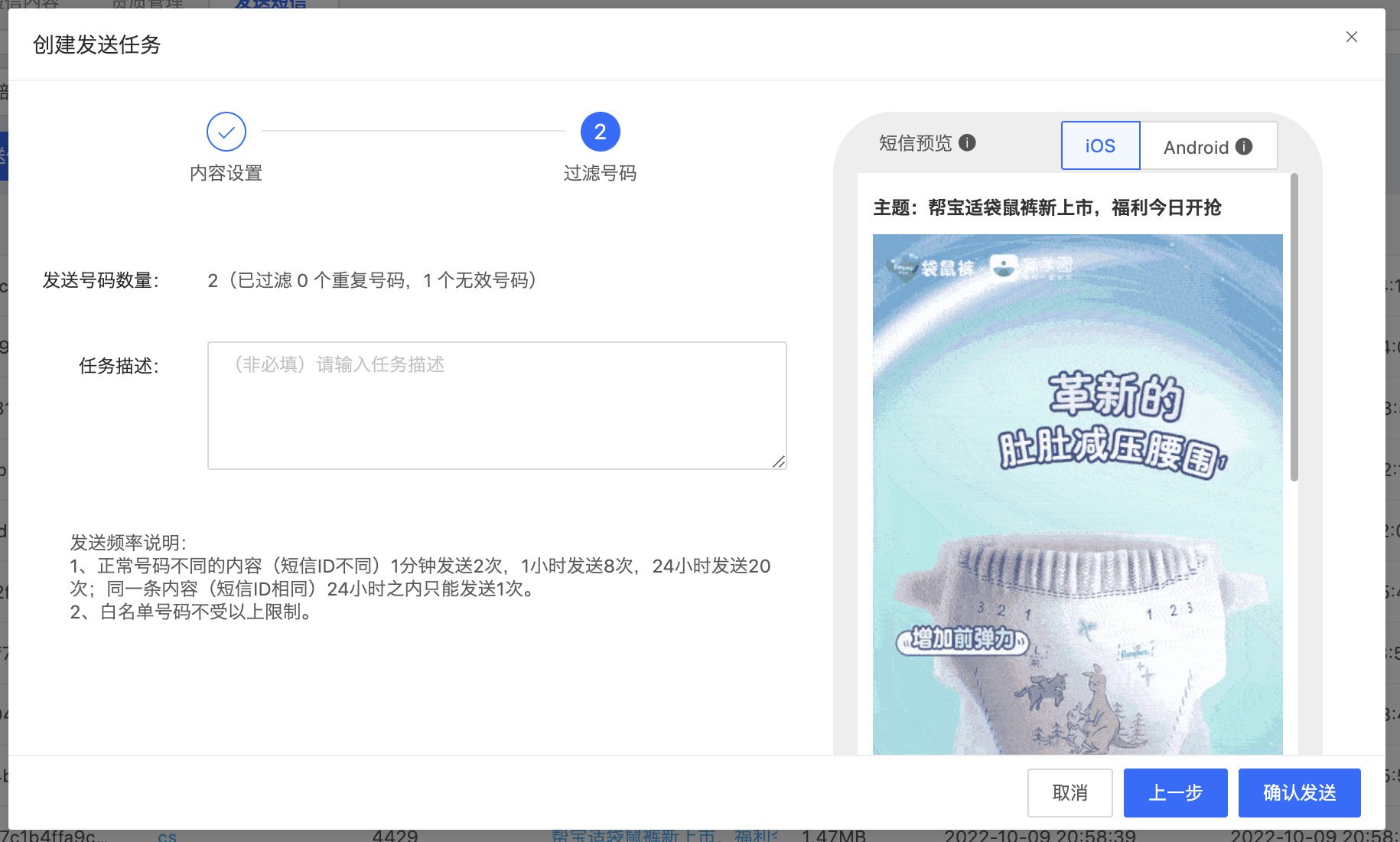Click info icon beside Android
Viewport: 1400px width, 842px height.
[x=1244, y=146]
